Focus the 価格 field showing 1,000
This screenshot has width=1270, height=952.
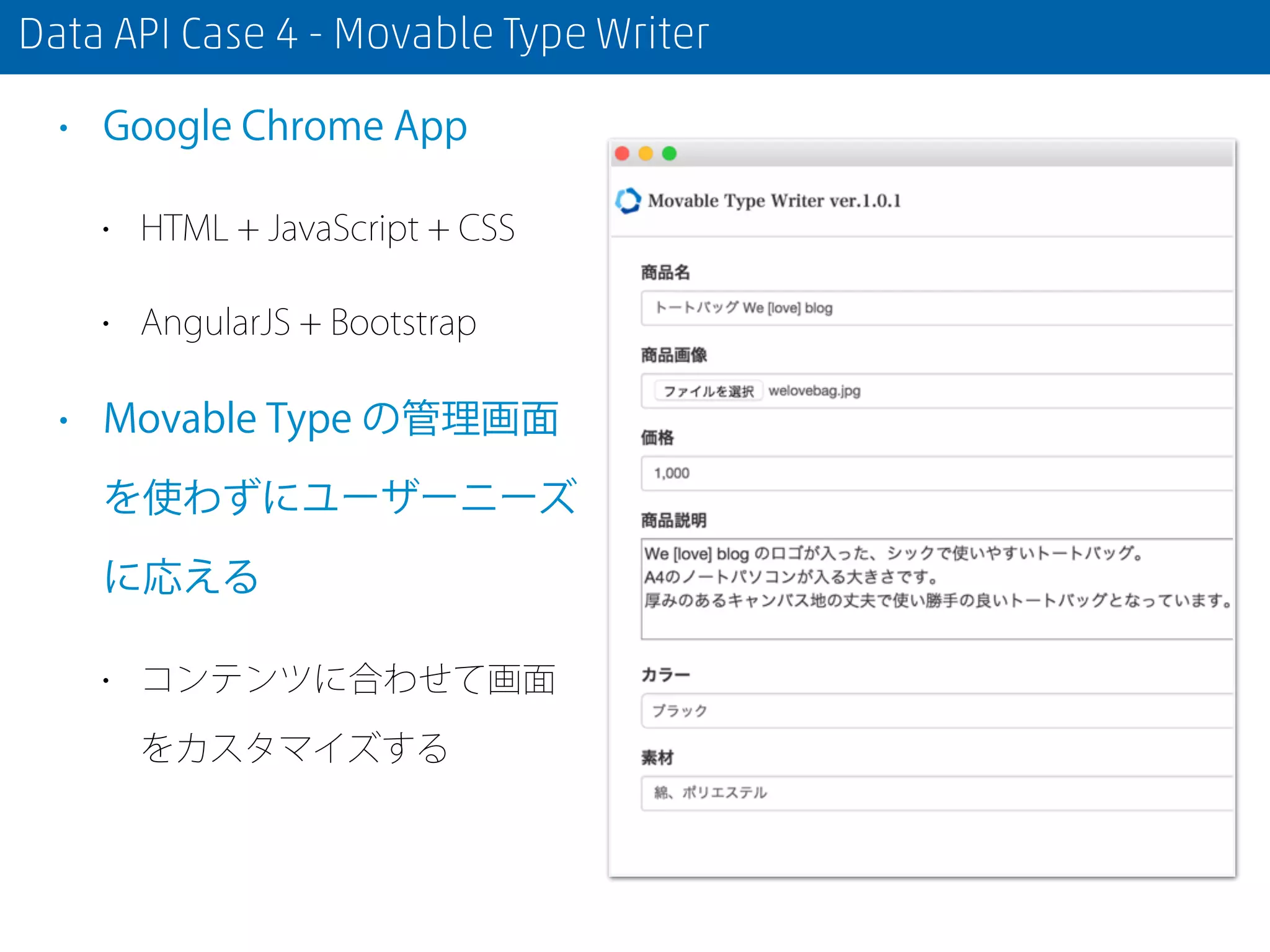(x=937, y=474)
